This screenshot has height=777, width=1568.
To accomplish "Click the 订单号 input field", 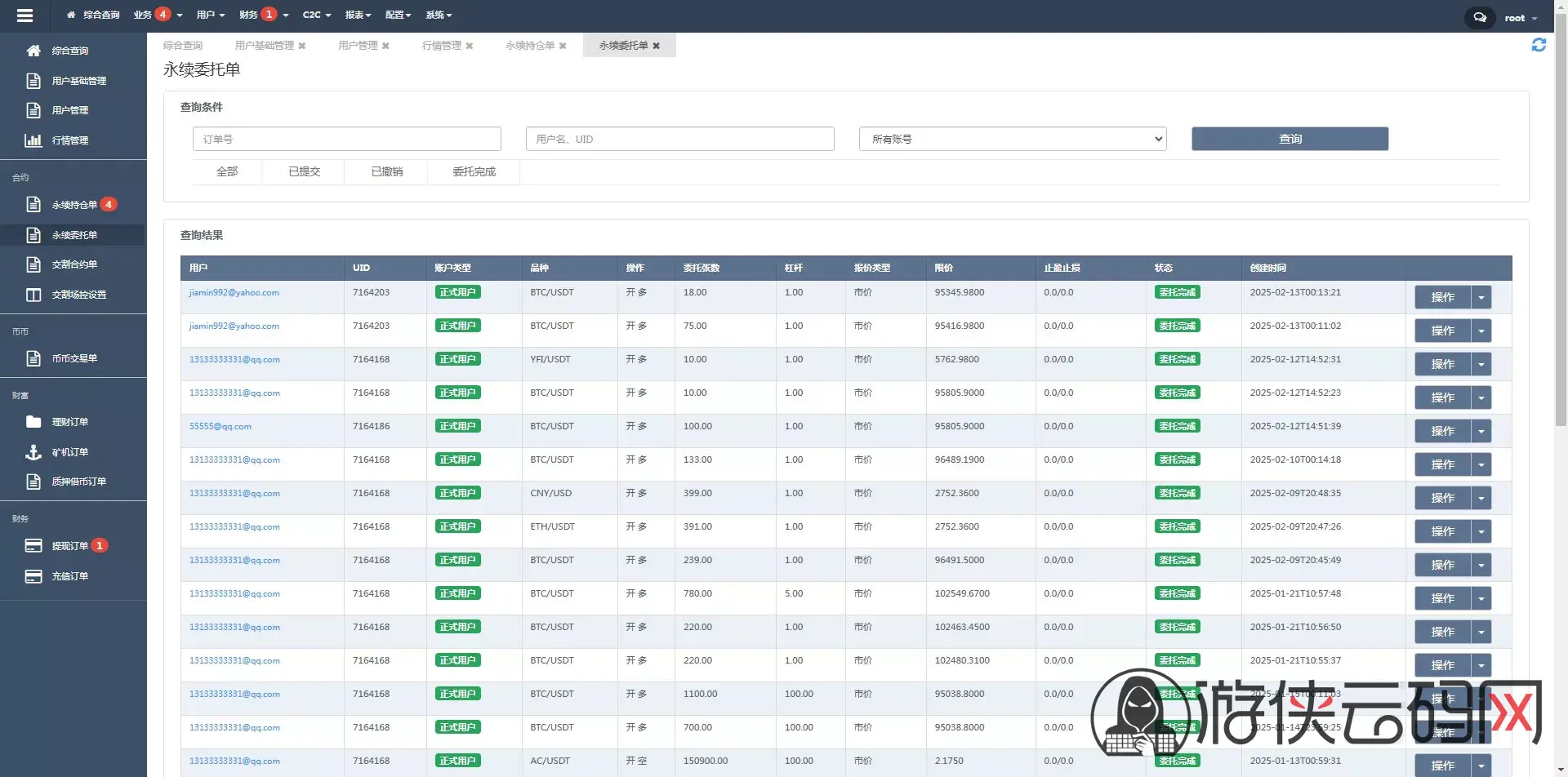I will pos(347,139).
